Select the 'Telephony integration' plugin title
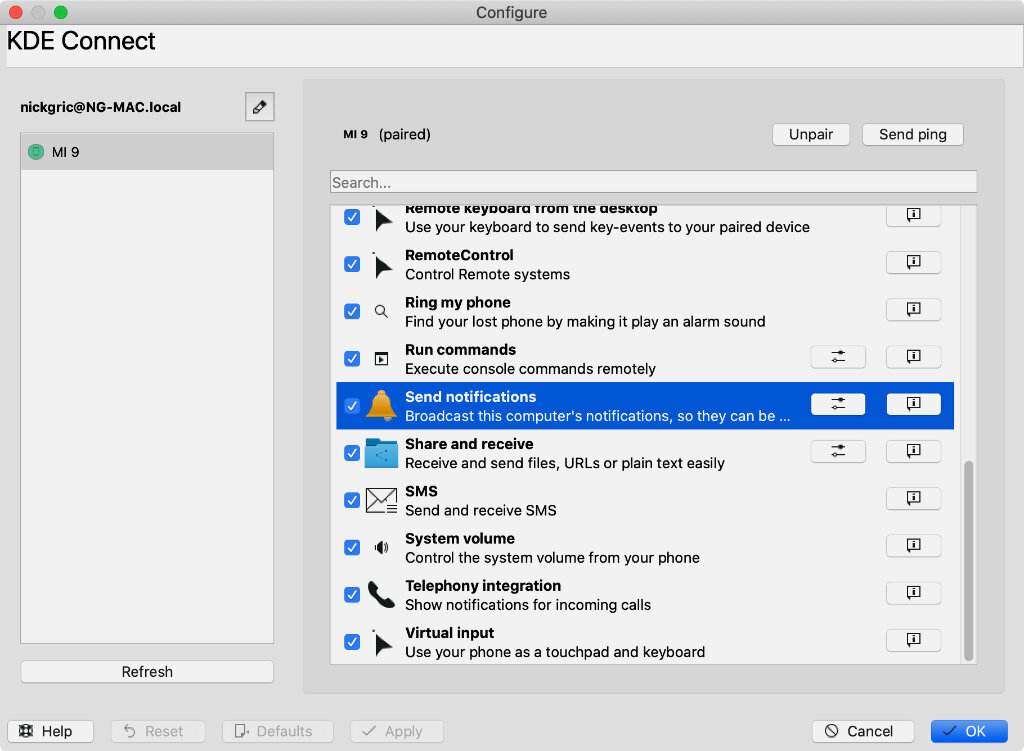Viewport: 1024px width, 751px height. (483, 586)
